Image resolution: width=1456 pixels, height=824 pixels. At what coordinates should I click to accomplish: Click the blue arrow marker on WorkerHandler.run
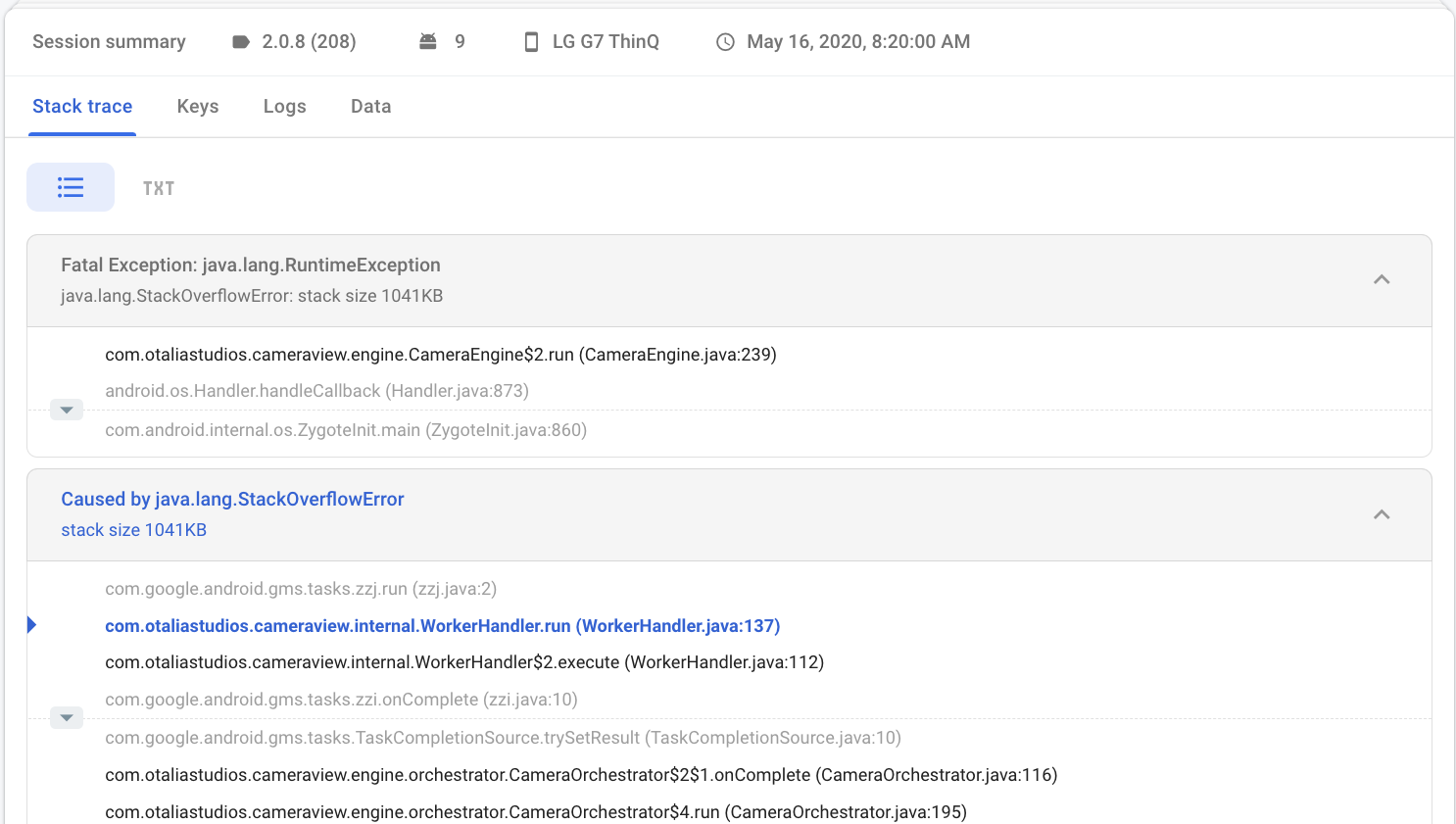(x=31, y=624)
